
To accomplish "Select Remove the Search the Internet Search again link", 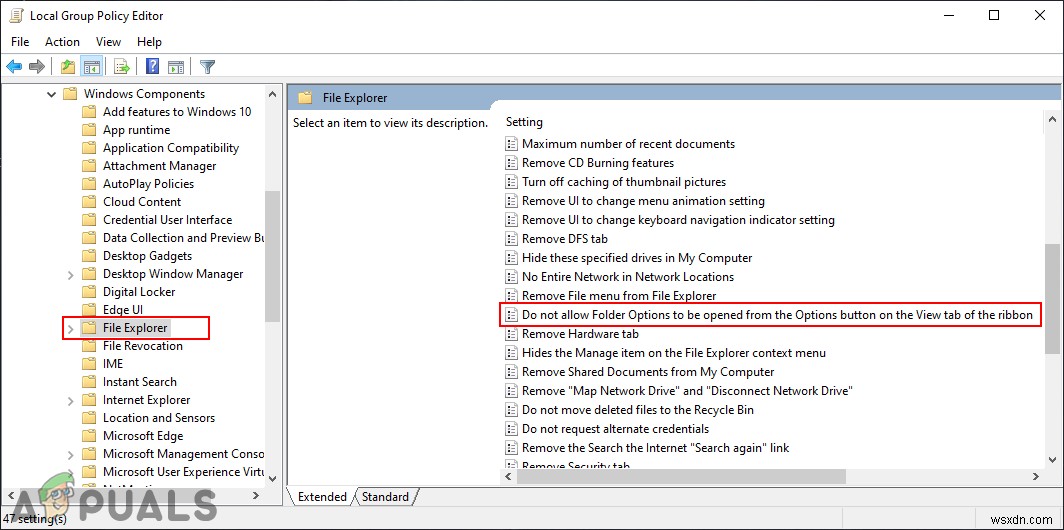I will pos(656,448).
